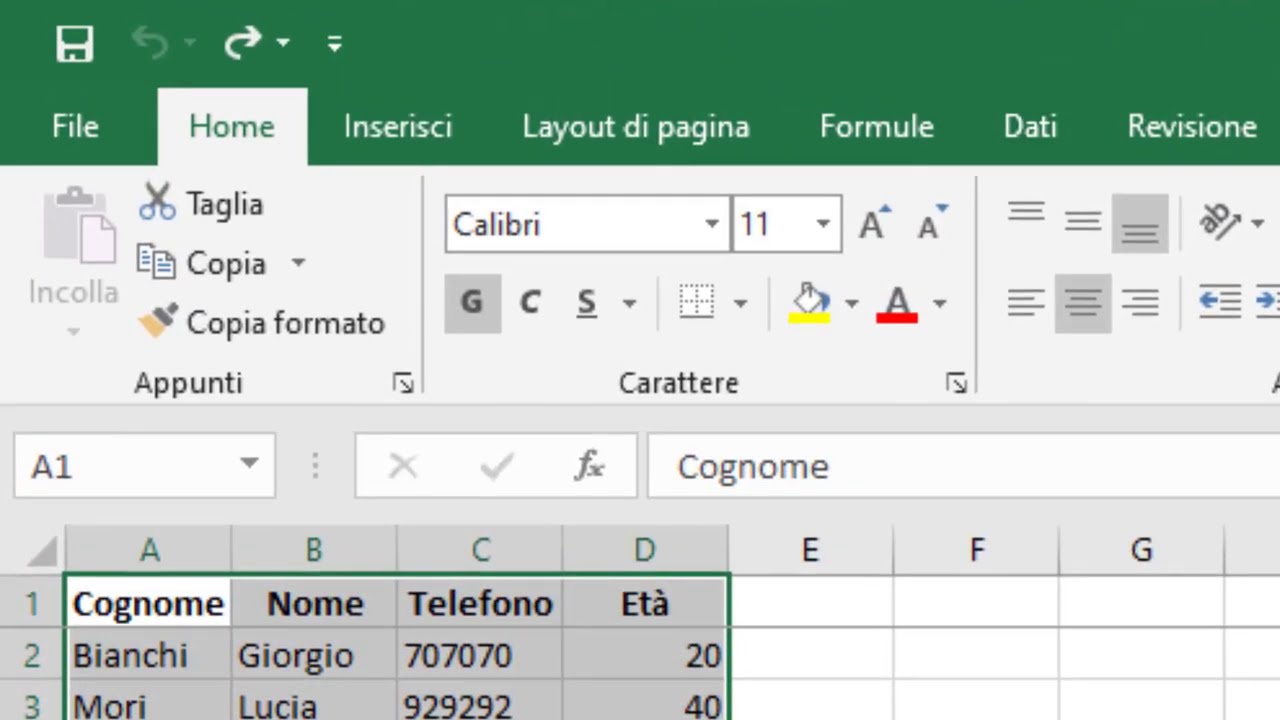The image size is (1280, 720).
Task: Toggle italic C formatting
Action: [x=530, y=303]
